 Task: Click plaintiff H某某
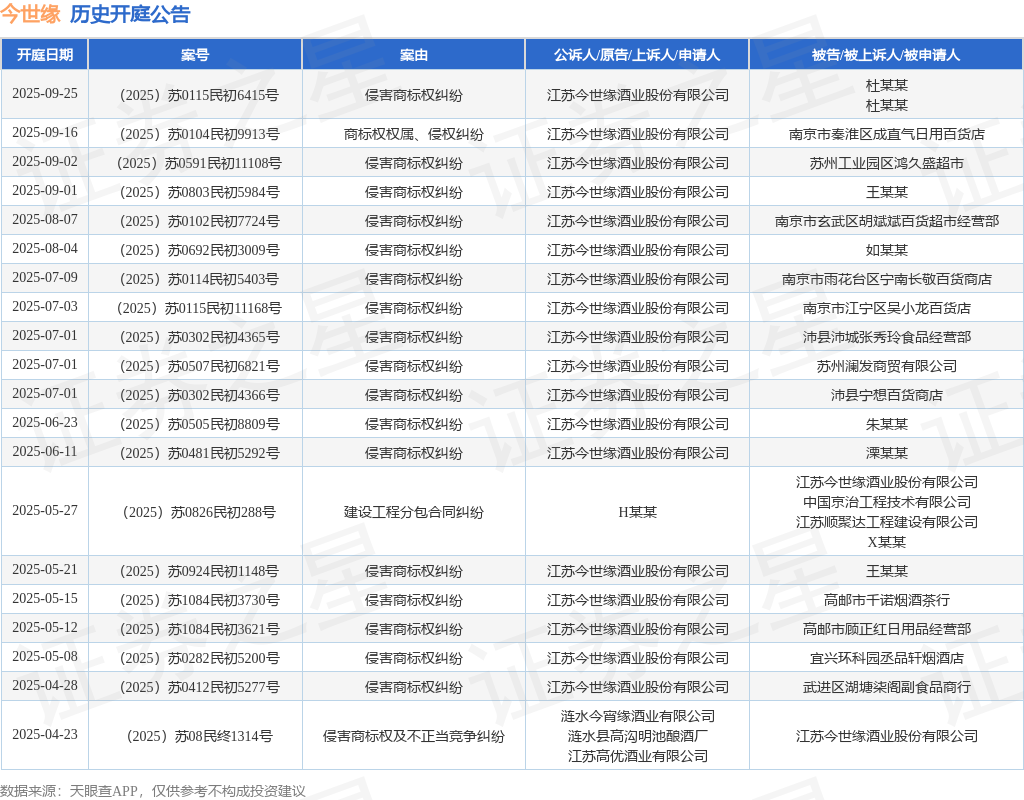point(637,513)
